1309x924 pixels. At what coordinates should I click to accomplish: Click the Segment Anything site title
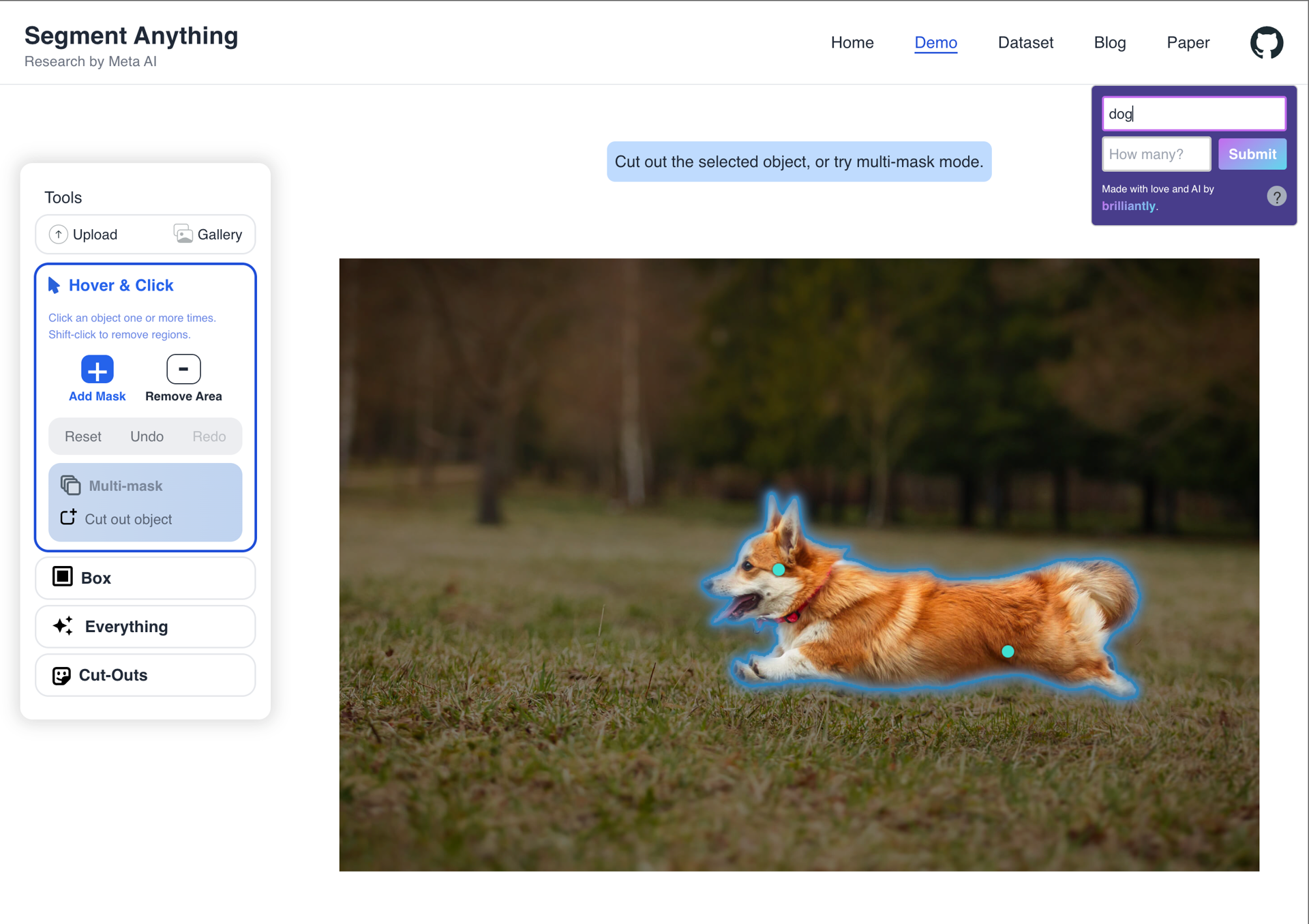click(x=131, y=35)
